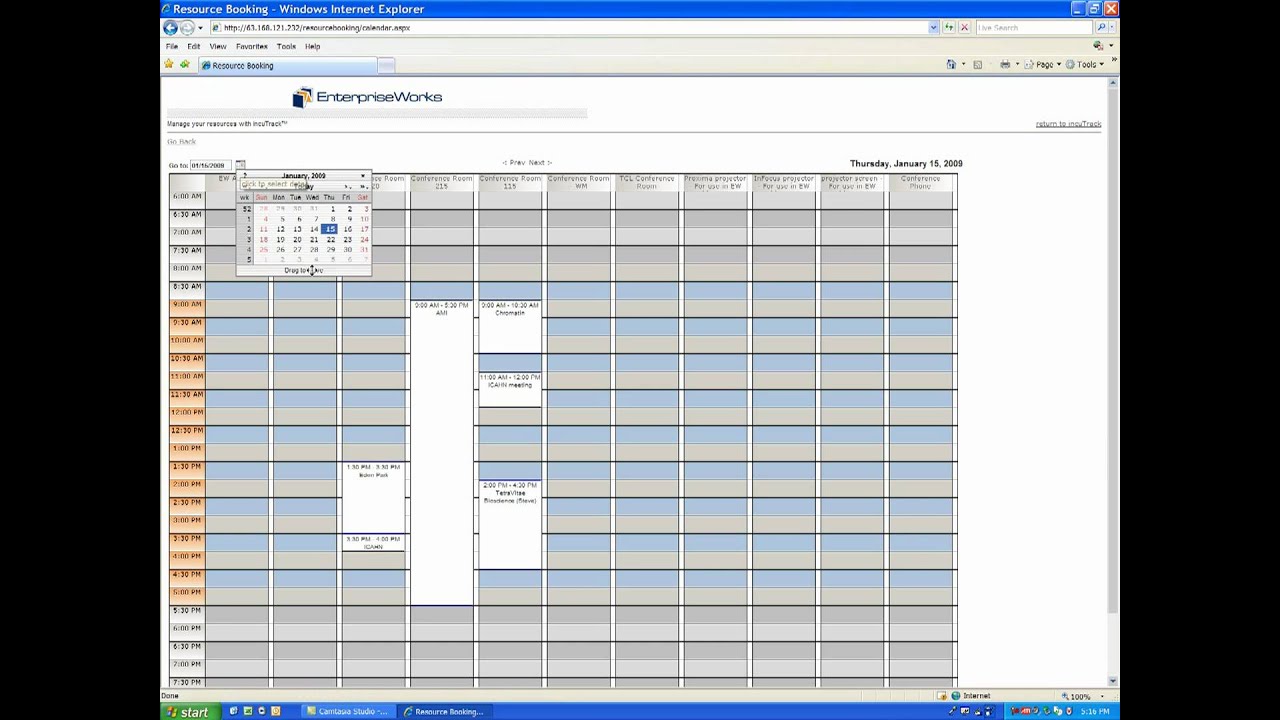Open the File menu

tap(172, 46)
